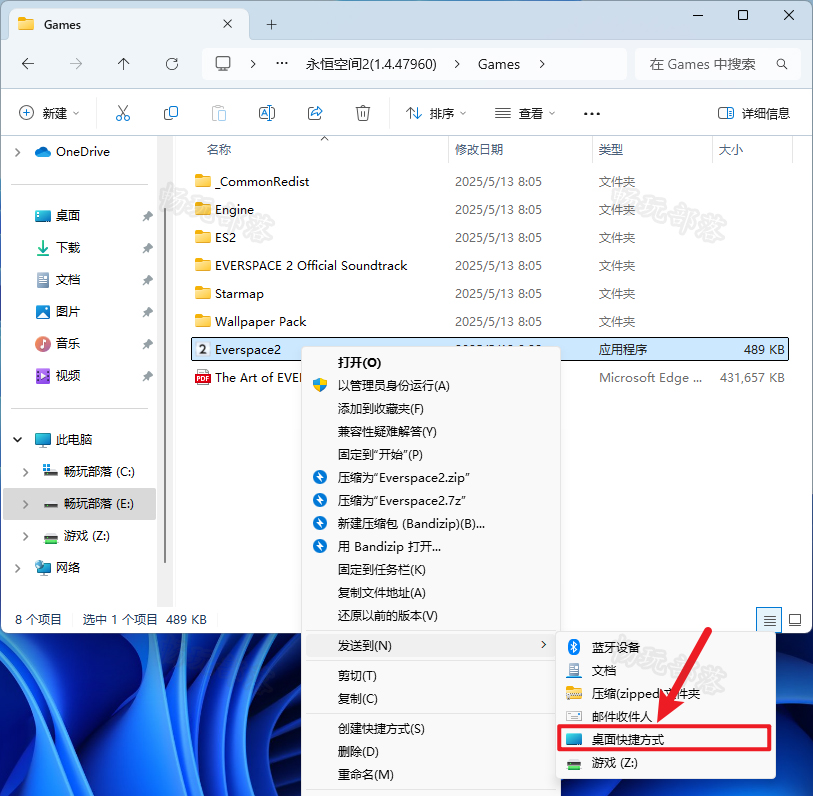Viewport: 813px width, 796px height.
Task: Click the Games breadcrumb segment
Action: (x=499, y=64)
